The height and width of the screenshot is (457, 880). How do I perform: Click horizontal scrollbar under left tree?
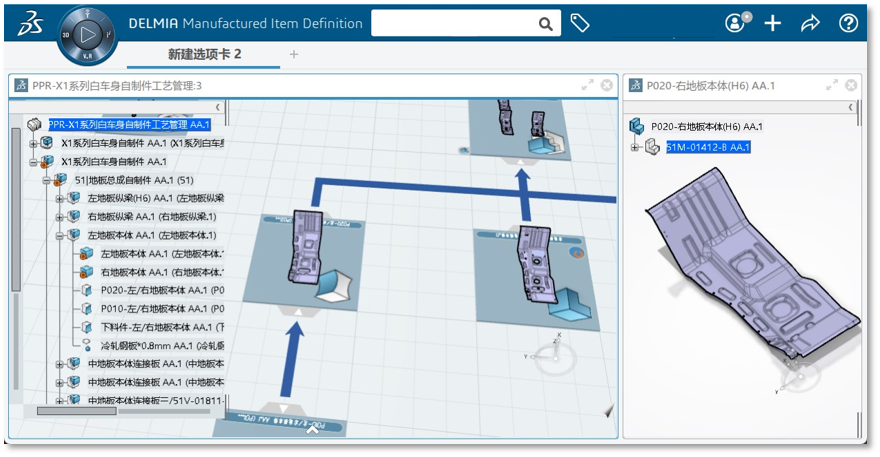tap(77, 411)
